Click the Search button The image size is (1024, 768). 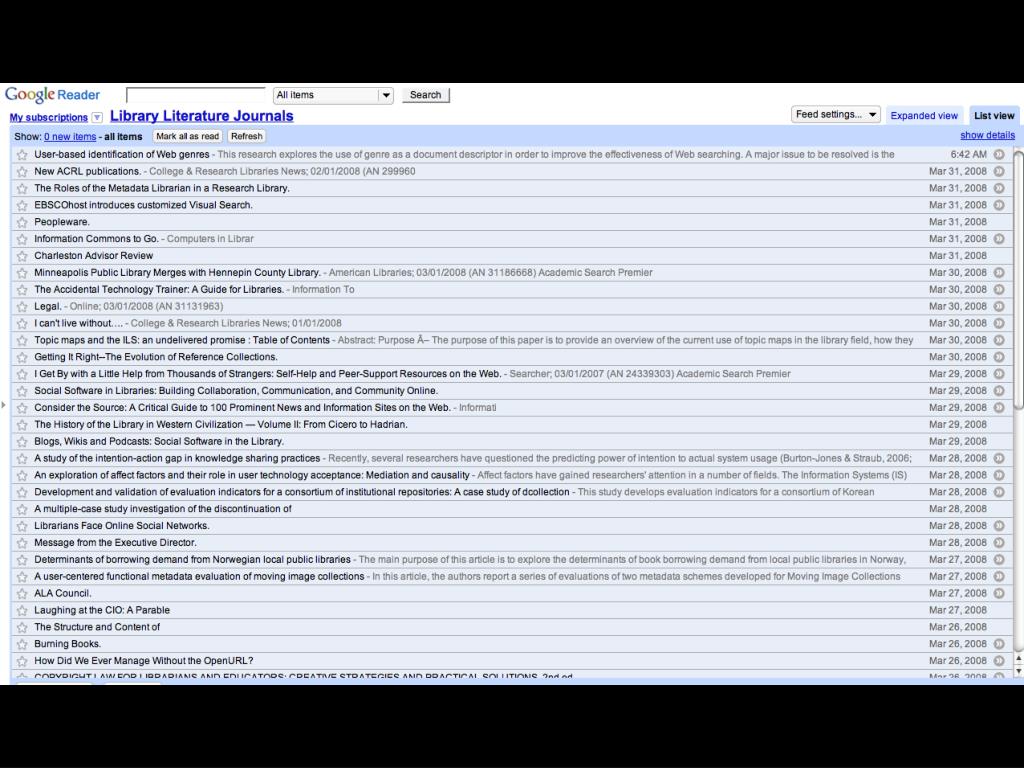click(x=425, y=95)
